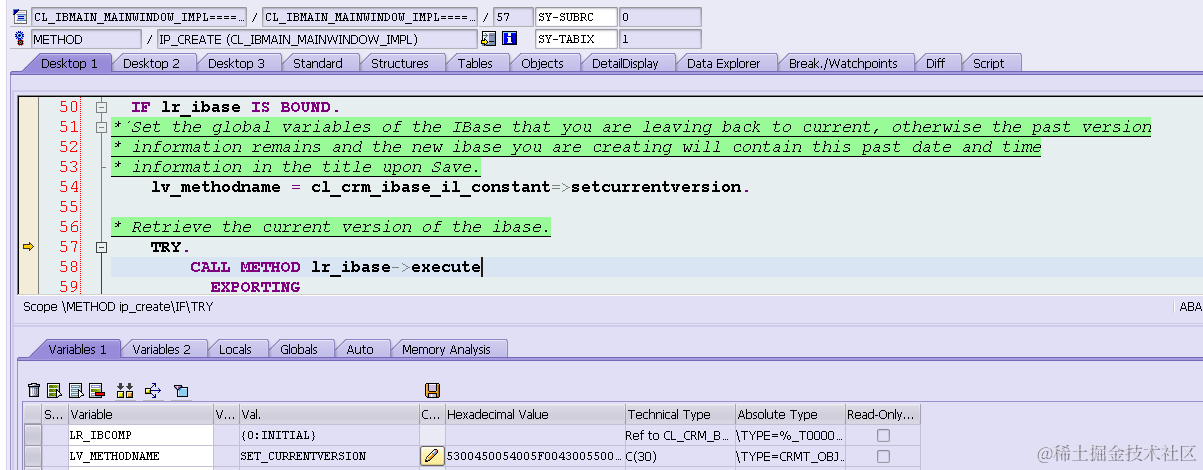Viewport: 1203px width, 470px height.
Task: Click breakpoint margin at line 58
Action: tap(28, 267)
